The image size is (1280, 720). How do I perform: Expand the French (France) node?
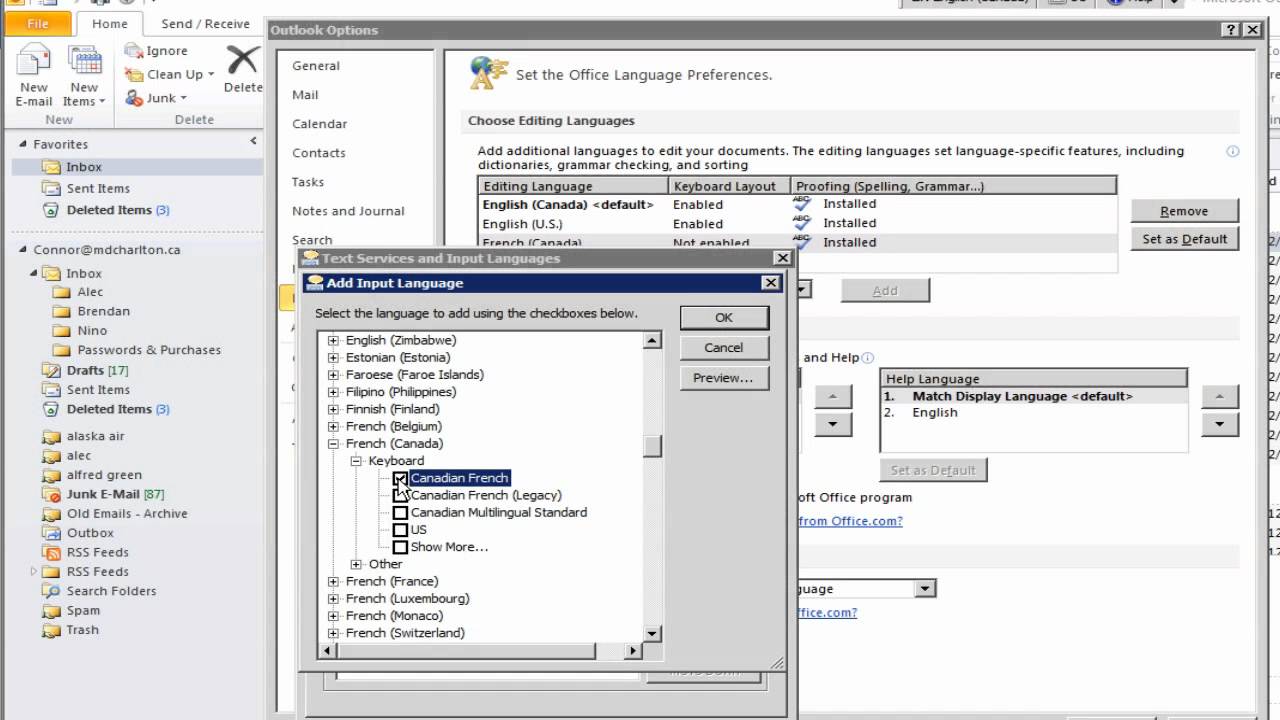coord(334,581)
